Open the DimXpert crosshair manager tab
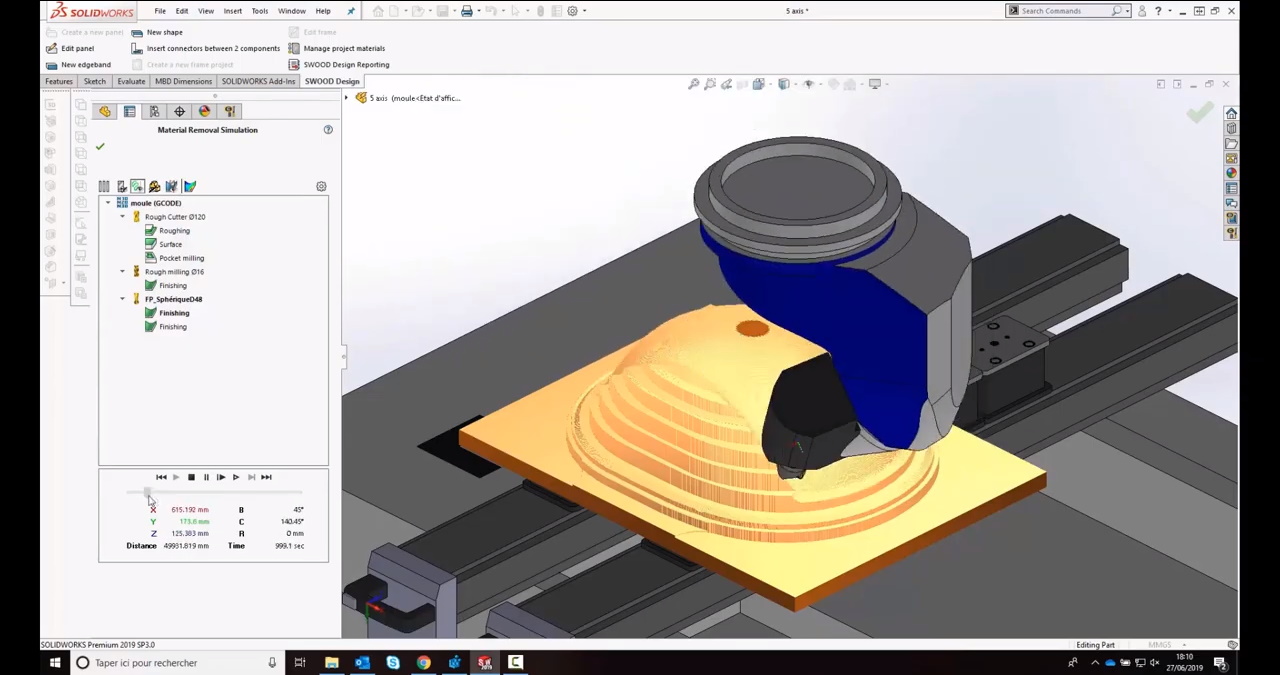The image size is (1280, 675). [x=179, y=112]
